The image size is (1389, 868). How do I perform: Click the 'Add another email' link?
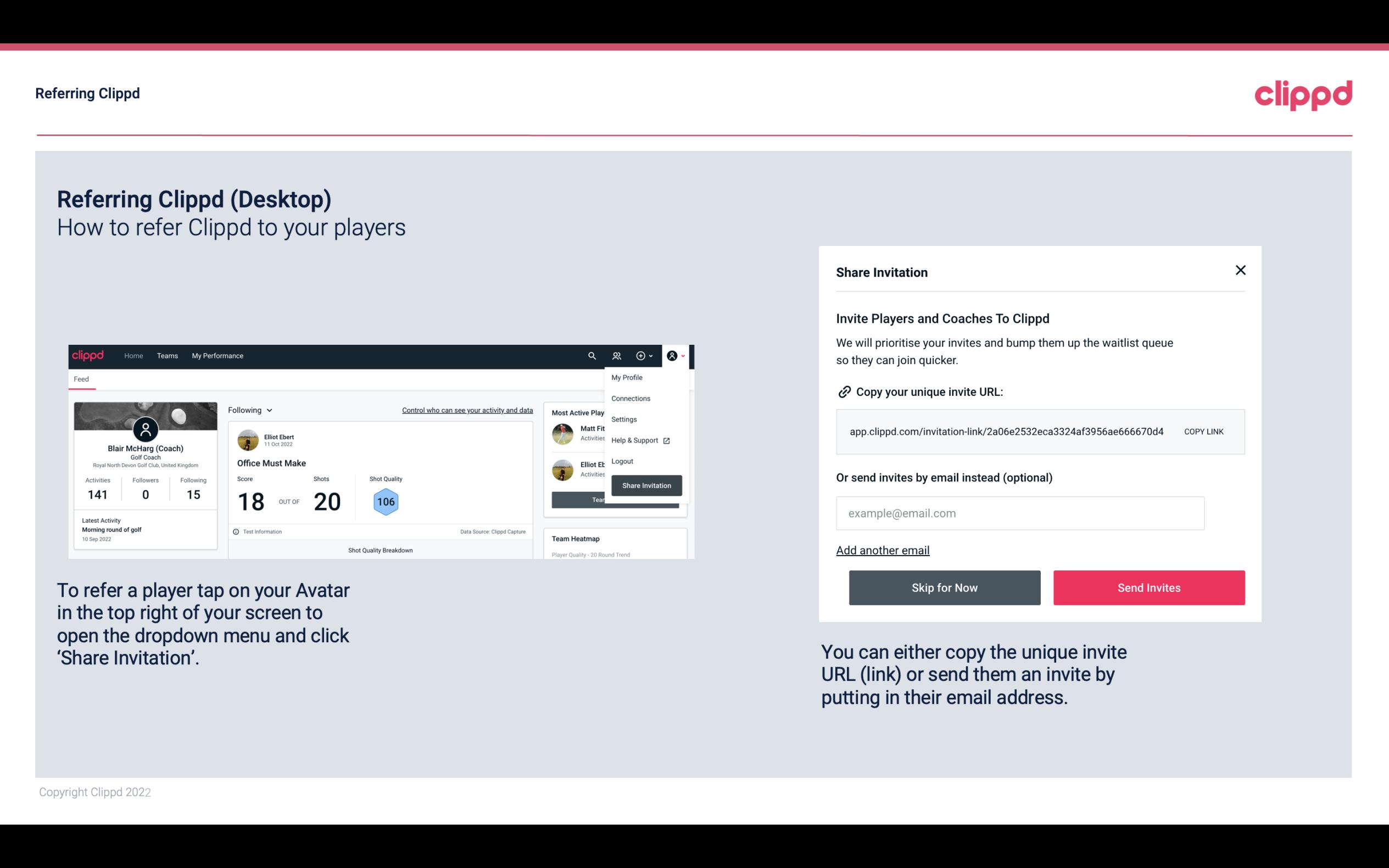click(882, 550)
